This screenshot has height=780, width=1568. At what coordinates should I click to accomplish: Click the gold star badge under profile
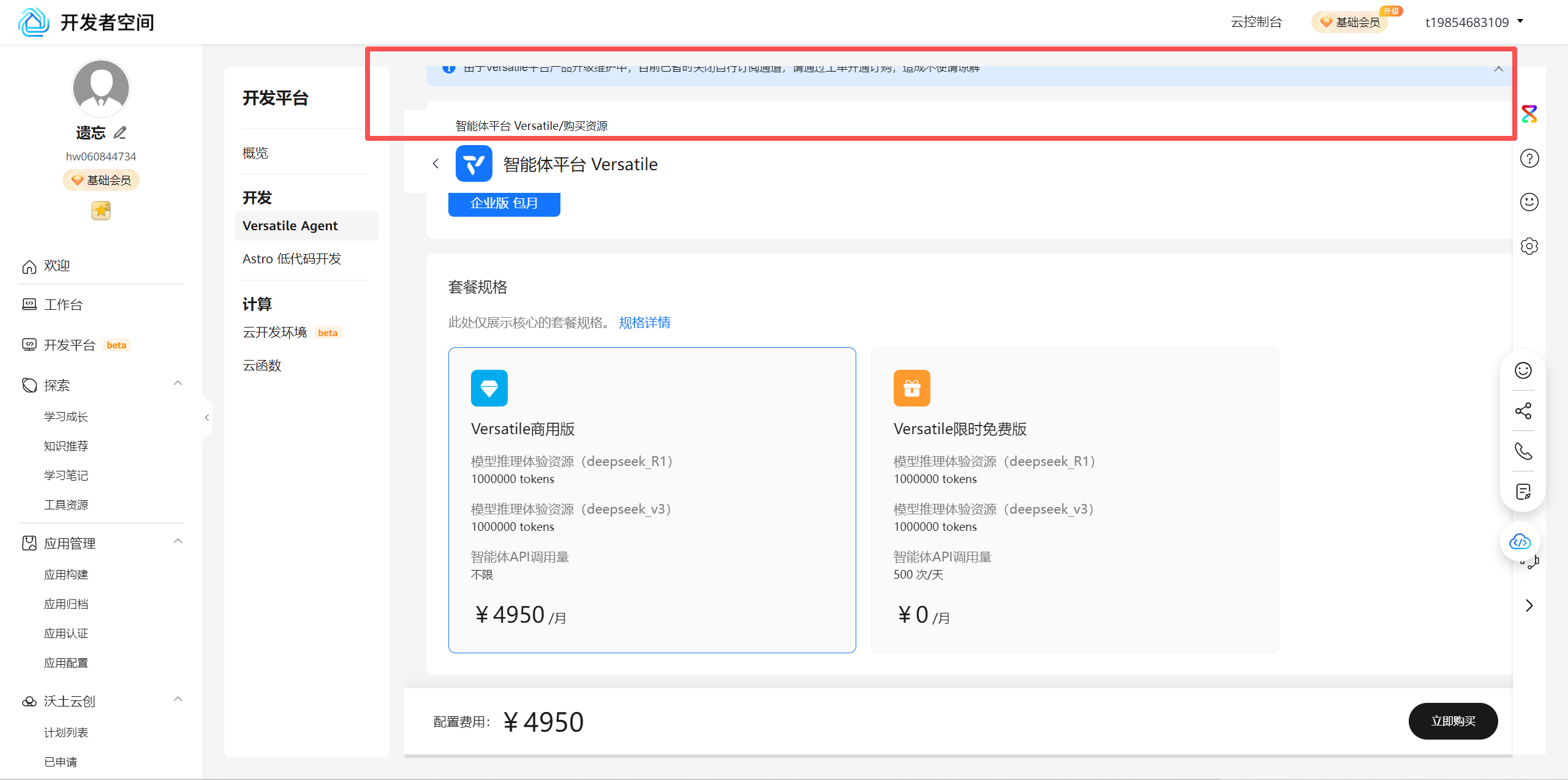click(101, 211)
